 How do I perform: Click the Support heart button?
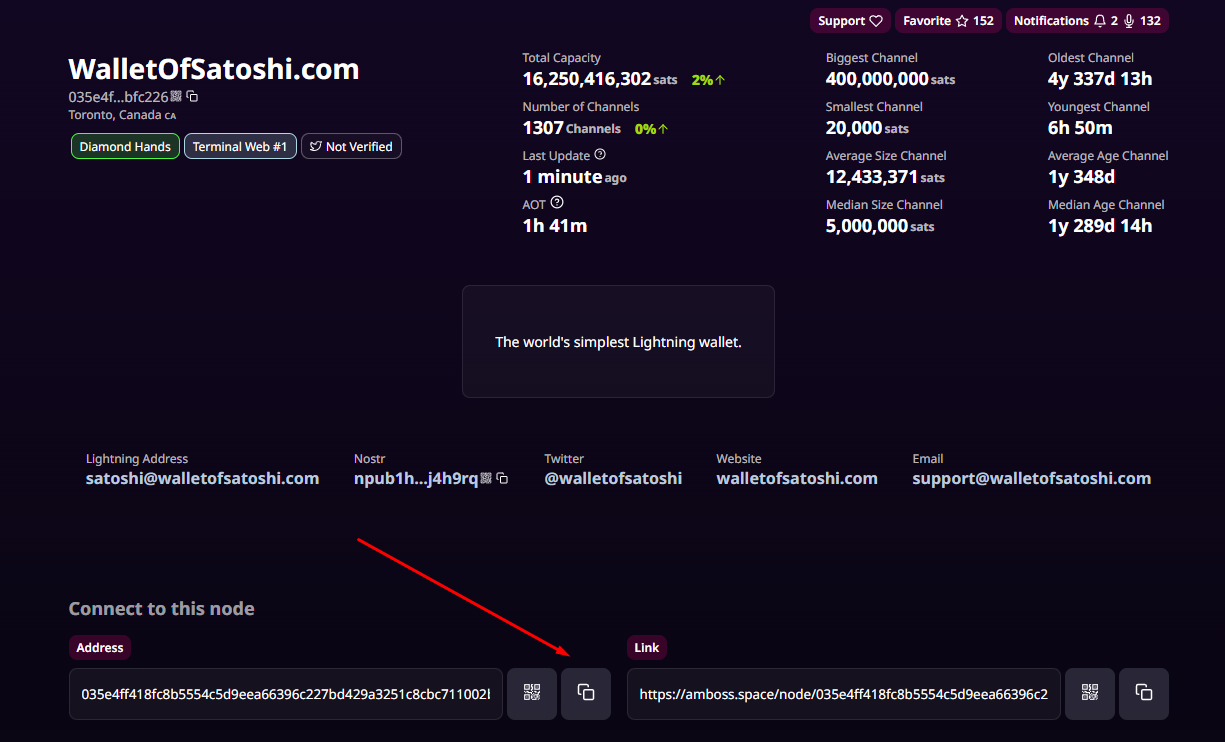pyautogui.click(x=850, y=21)
